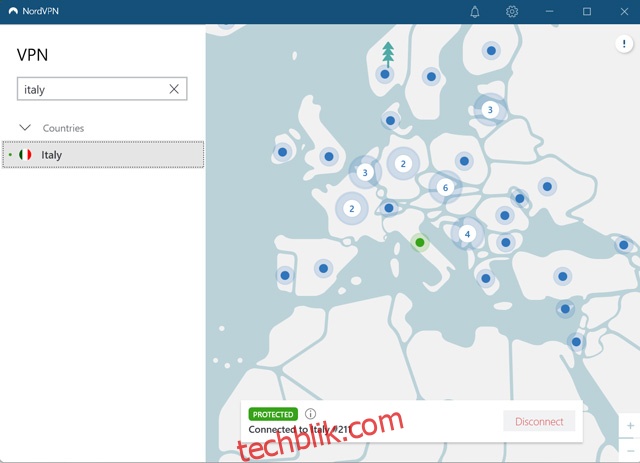The height and width of the screenshot is (463, 640).
Task: Select the Finland server marker
Action: tap(491, 51)
